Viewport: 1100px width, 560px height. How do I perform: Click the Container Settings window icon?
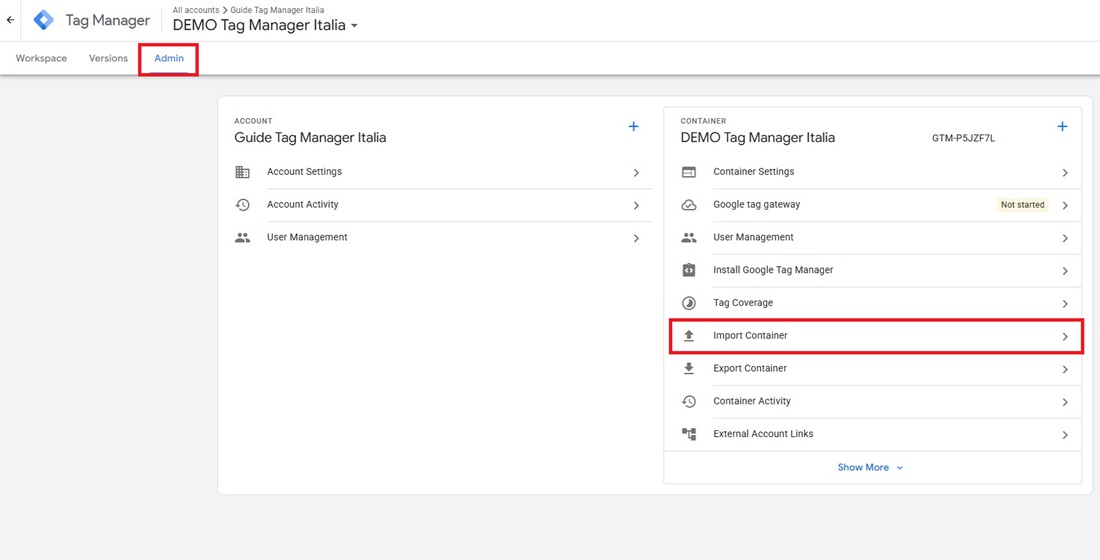(x=689, y=172)
